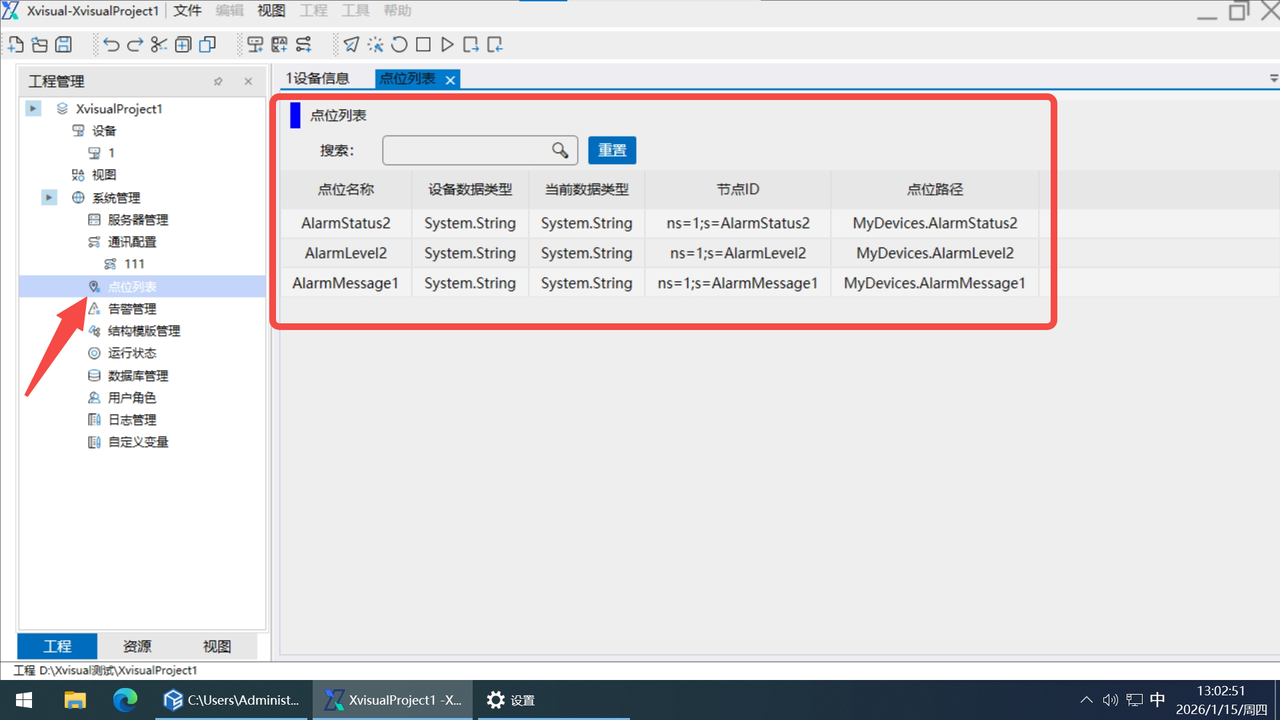Click the toolbar icon with left arrow

495,44
